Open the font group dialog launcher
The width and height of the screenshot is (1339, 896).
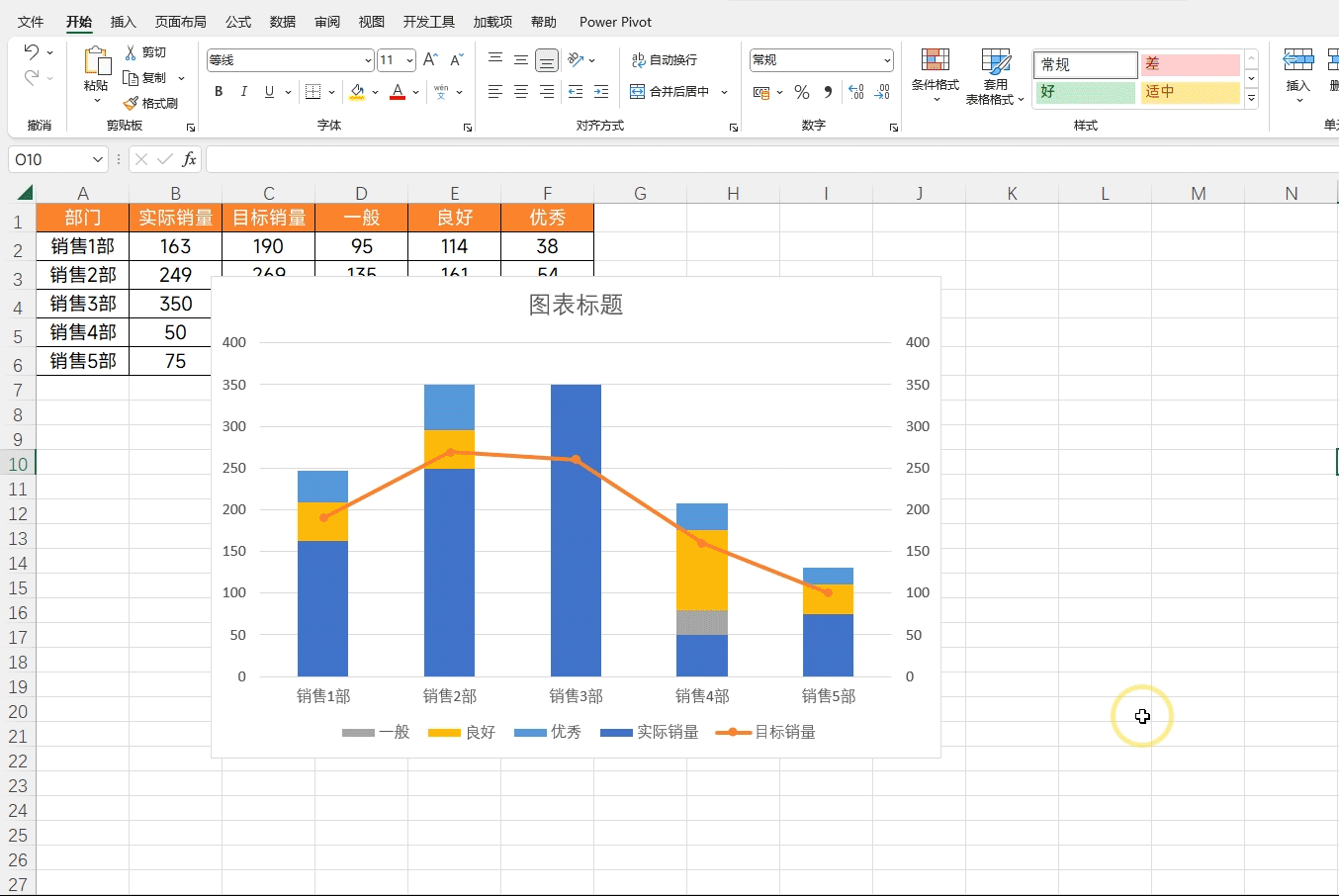[468, 128]
